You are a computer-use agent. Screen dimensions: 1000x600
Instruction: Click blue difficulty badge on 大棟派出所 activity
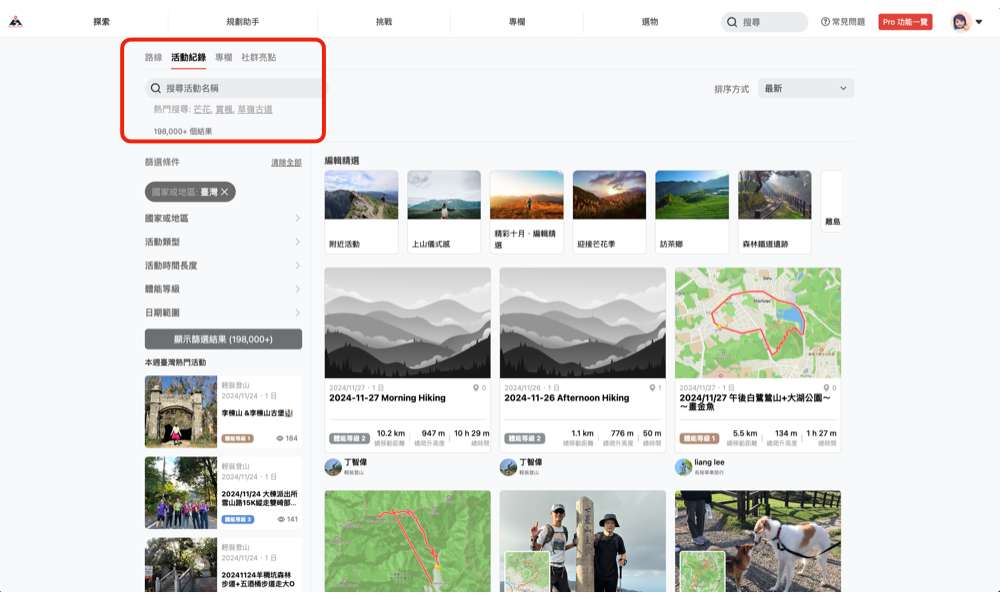(237, 520)
